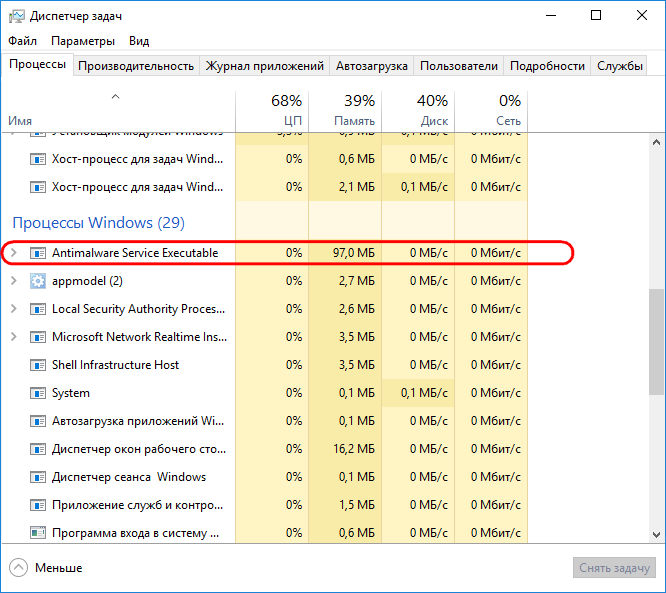Click the scrollbar down arrow
This screenshot has height=593, width=666.
(656, 534)
